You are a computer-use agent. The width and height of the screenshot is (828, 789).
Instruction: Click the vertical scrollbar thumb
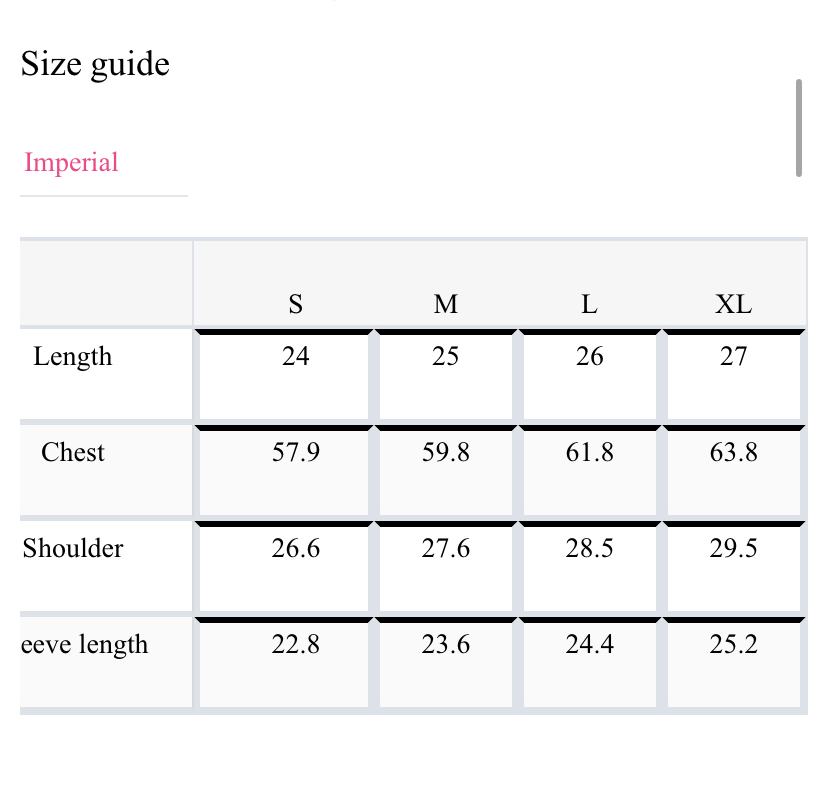pos(799,128)
